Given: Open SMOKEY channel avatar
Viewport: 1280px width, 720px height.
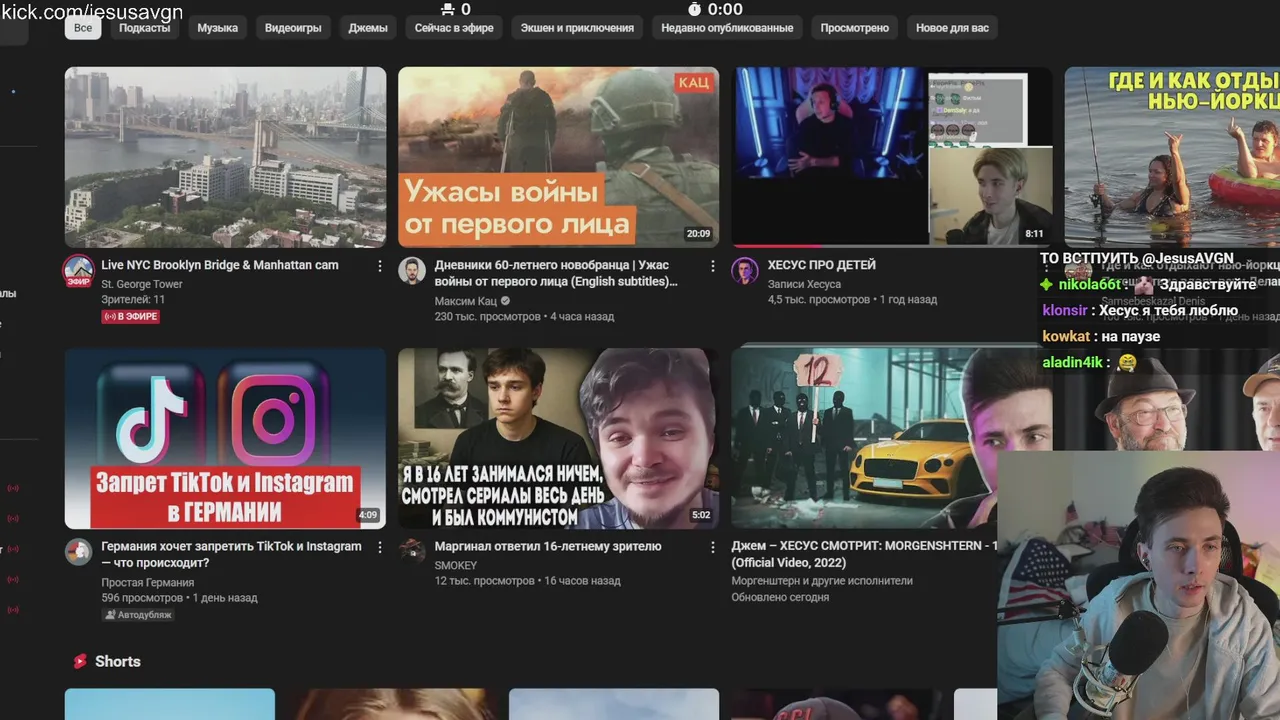Looking at the screenshot, I should tap(411, 551).
